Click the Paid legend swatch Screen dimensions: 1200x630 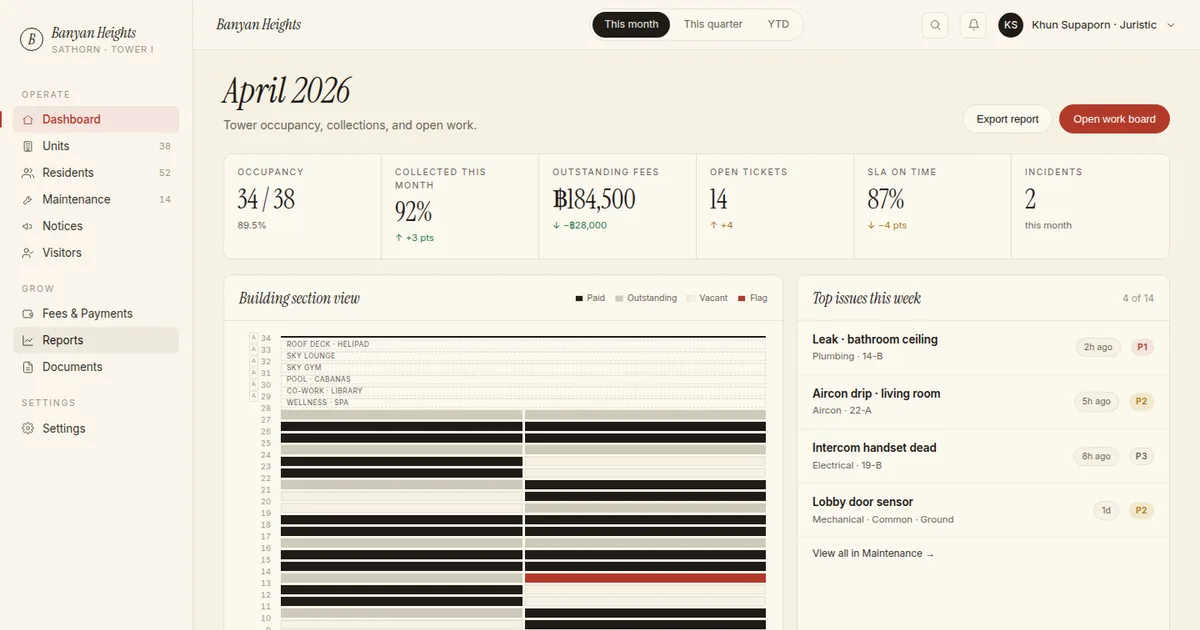click(x=579, y=298)
